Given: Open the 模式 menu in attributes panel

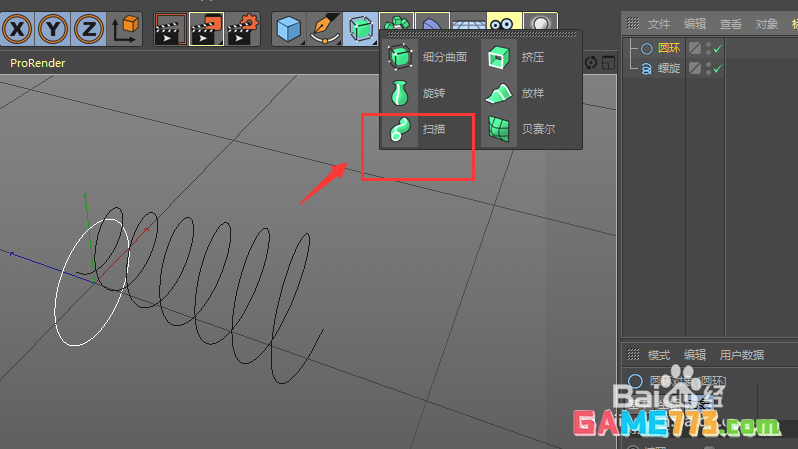Looking at the screenshot, I should pos(659,355).
